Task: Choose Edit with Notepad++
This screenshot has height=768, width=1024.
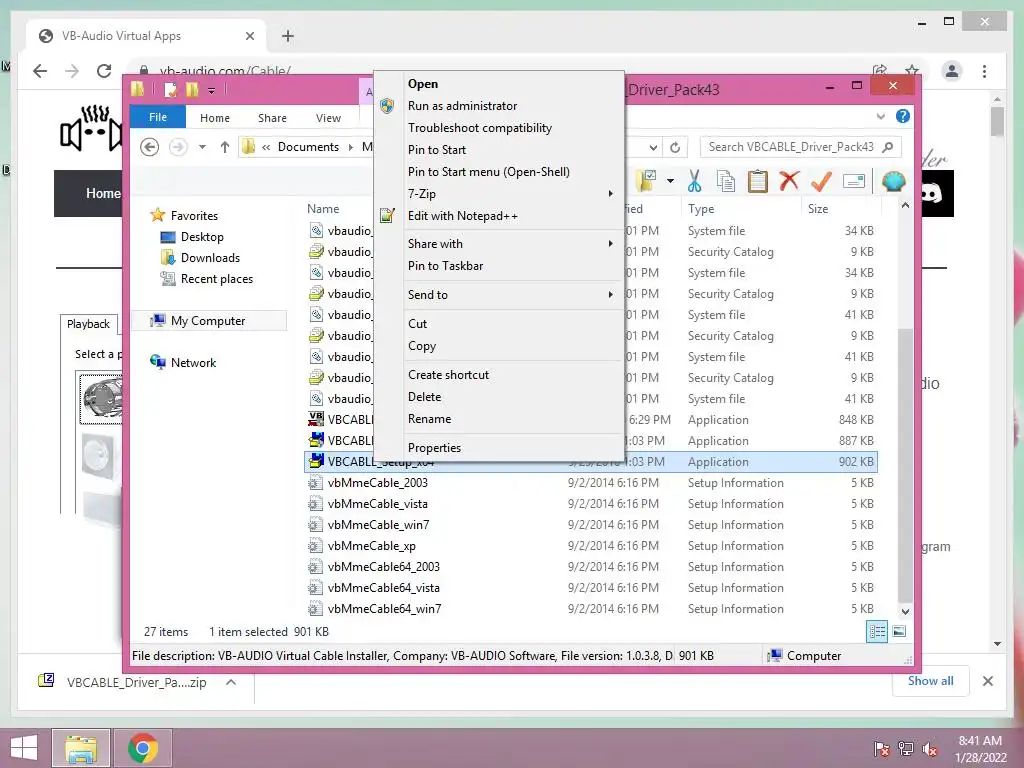Action: (x=499, y=216)
